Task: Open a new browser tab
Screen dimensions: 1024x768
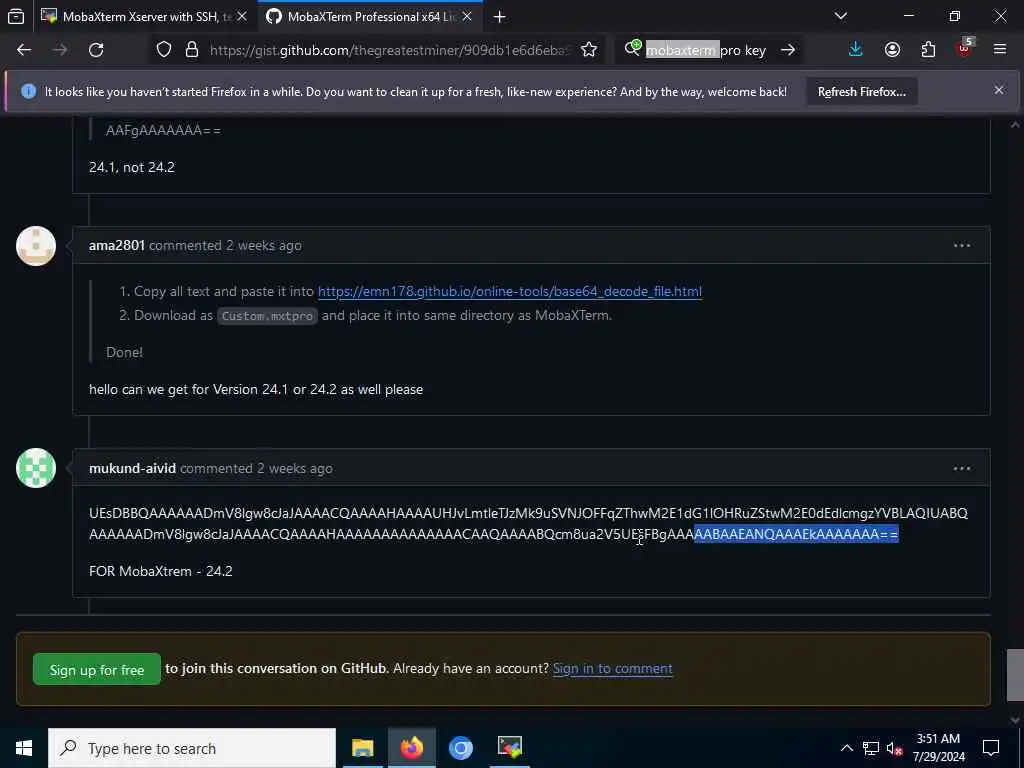Action: click(500, 17)
